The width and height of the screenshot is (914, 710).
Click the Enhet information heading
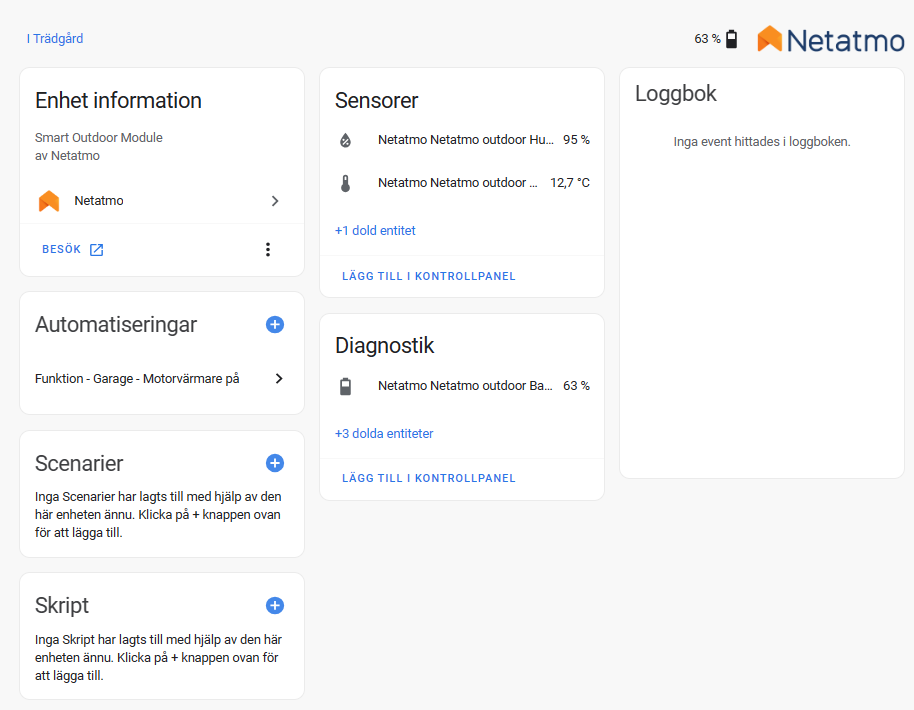coord(118,100)
